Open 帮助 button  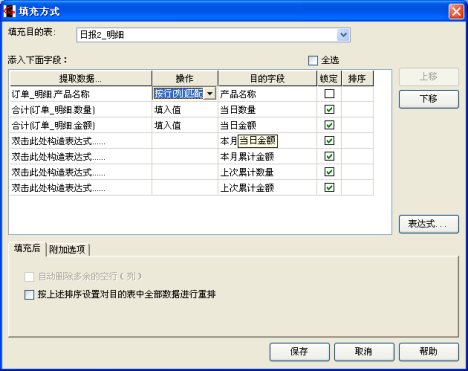(x=429, y=352)
